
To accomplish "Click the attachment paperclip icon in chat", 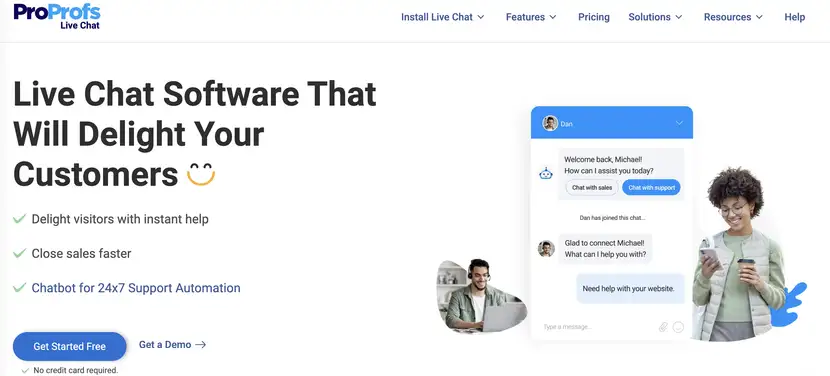I will point(663,327).
